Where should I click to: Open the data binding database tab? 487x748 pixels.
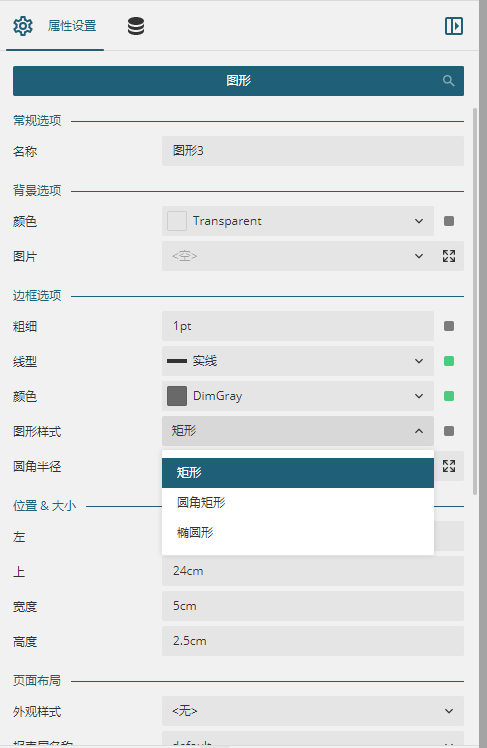[x=136, y=26]
